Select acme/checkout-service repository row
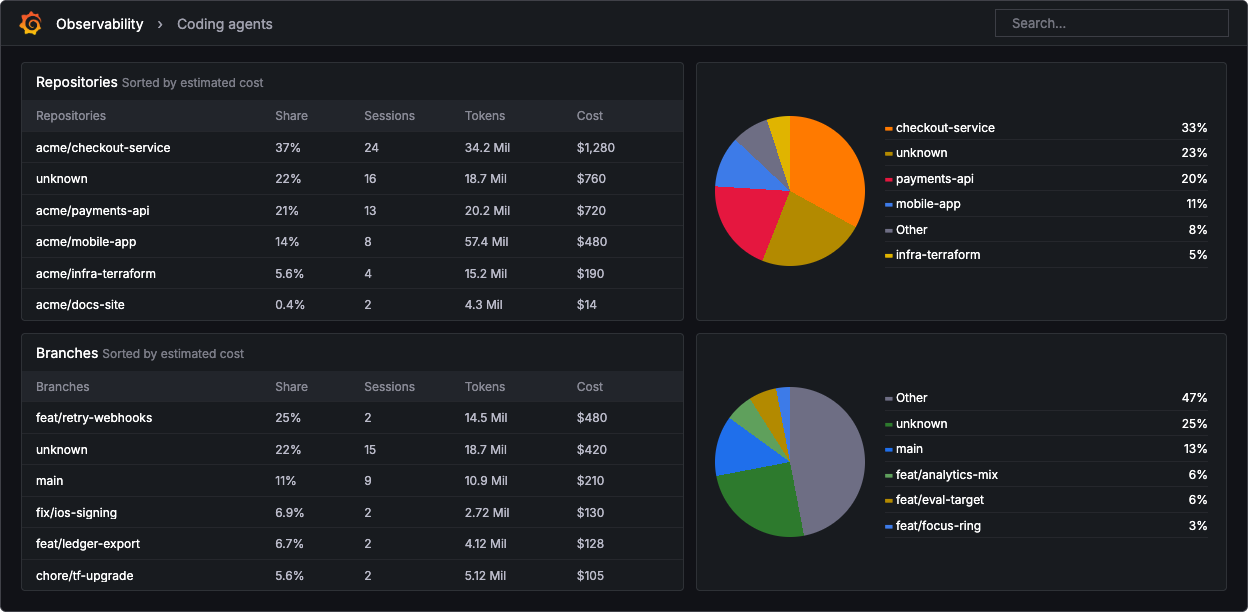 [x=352, y=148]
